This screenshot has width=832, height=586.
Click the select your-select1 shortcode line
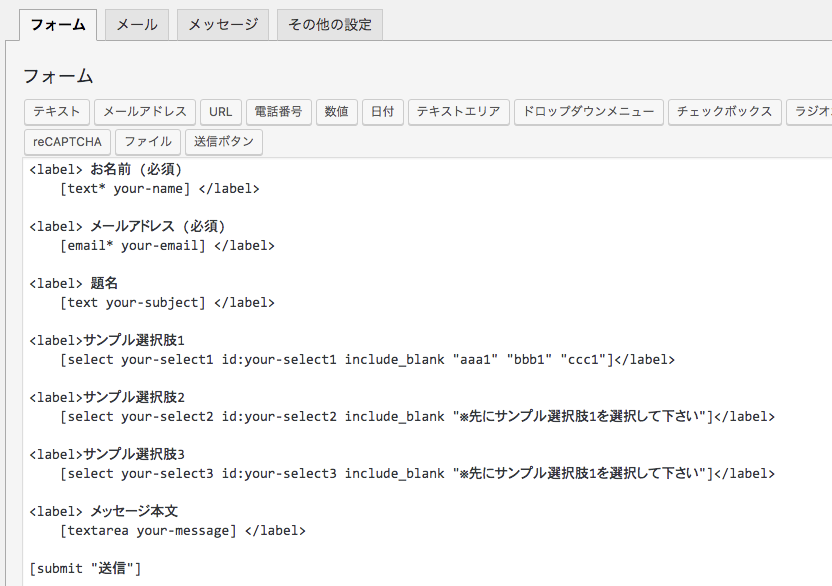click(367, 360)
